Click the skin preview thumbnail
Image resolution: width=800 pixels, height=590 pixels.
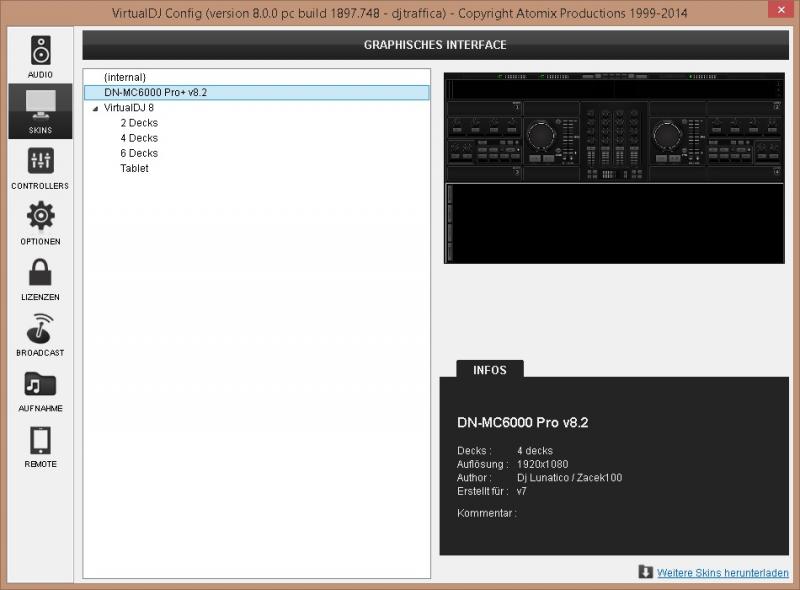[x=614, y=168]
